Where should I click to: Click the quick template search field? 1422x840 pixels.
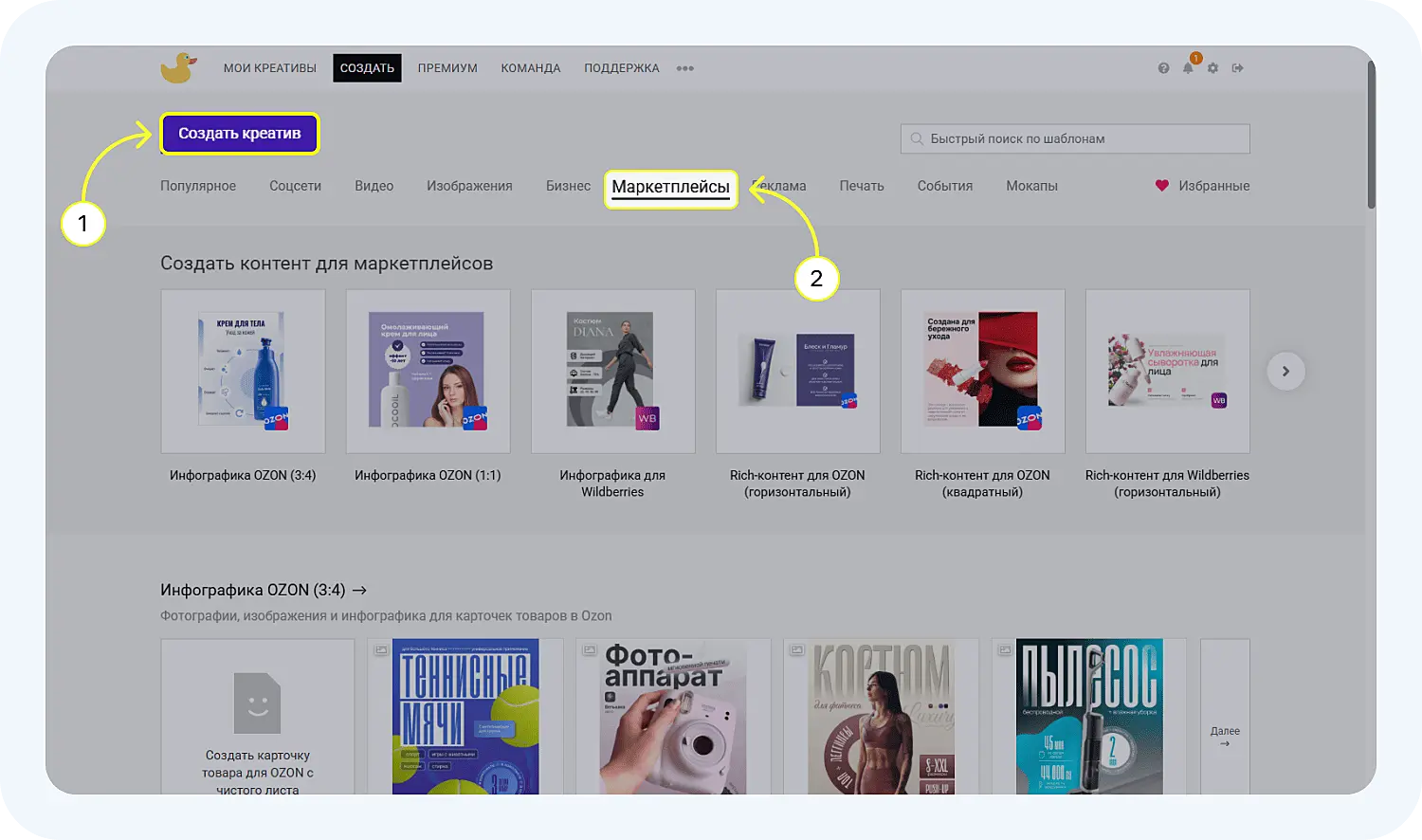1075,138
